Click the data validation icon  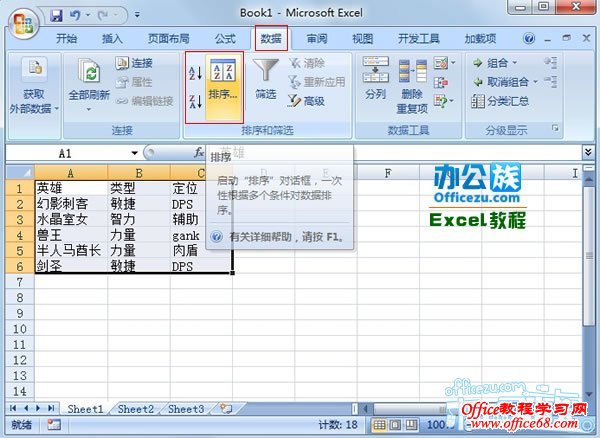point(440,63)
